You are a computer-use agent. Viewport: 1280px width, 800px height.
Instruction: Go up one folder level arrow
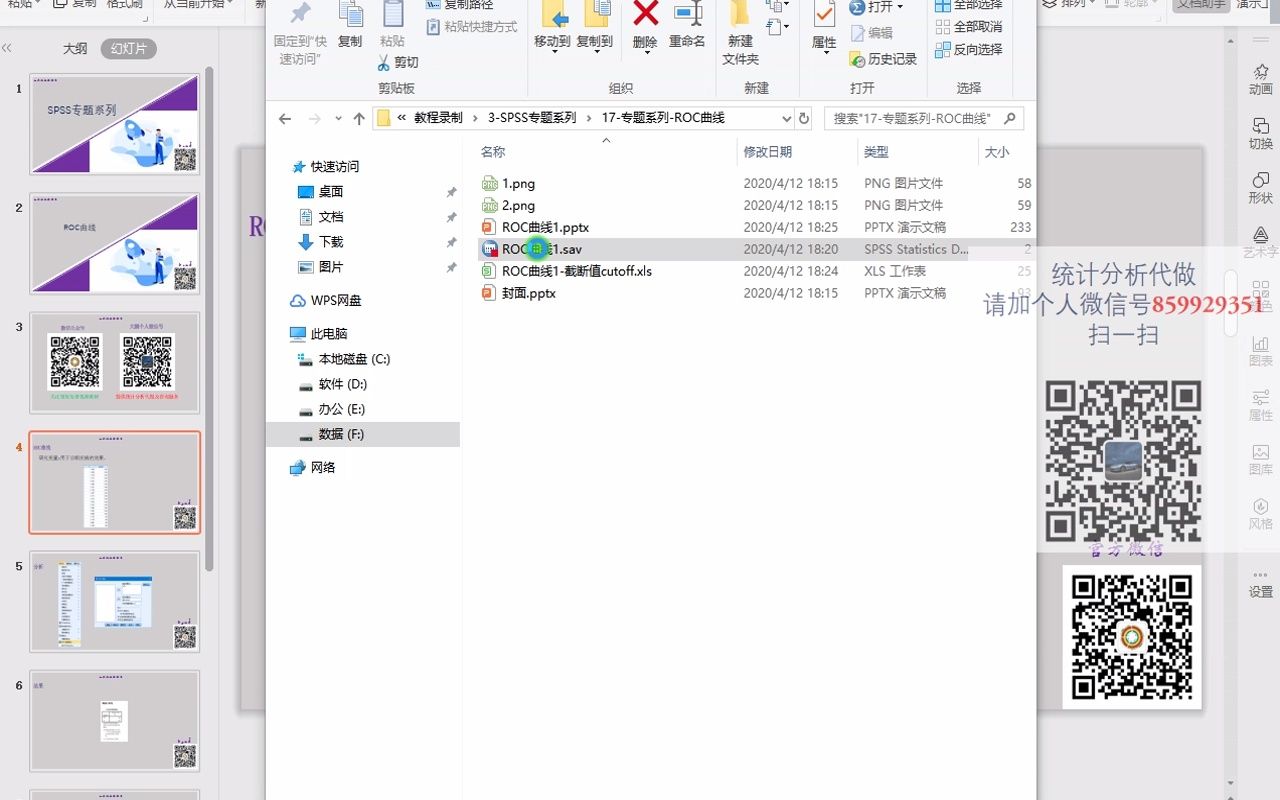[359, 118]
